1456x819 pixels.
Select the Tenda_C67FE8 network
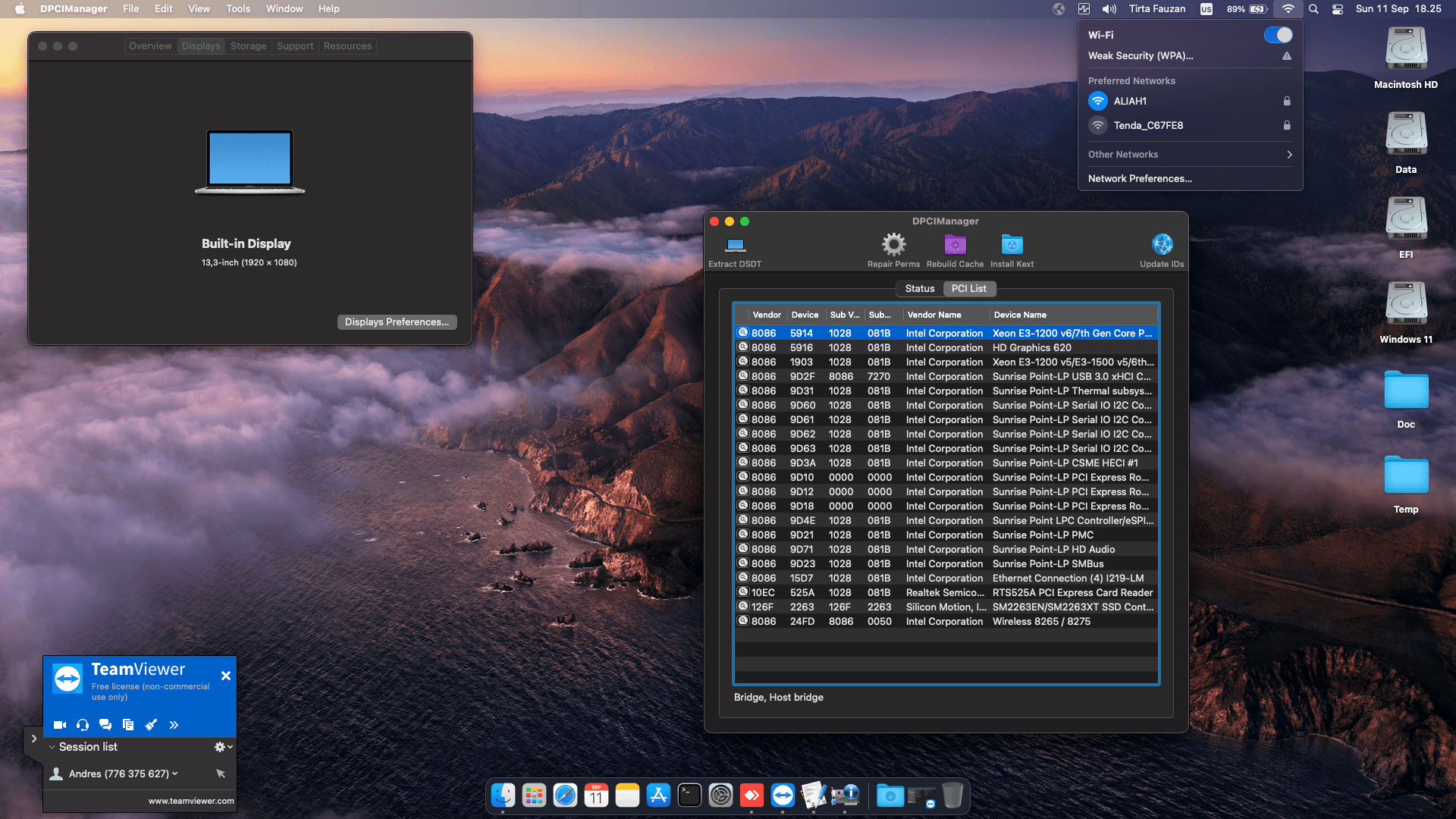pyautogui.click(x=1148, y=125)
